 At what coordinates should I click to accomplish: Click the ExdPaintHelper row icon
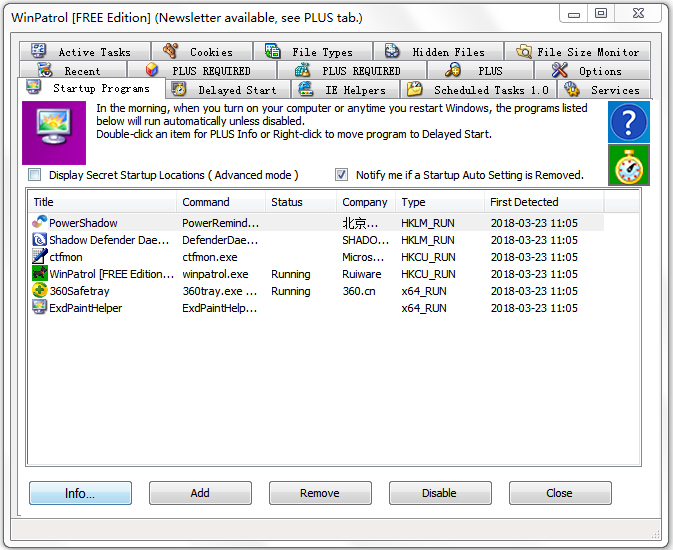tap(39, 307)
